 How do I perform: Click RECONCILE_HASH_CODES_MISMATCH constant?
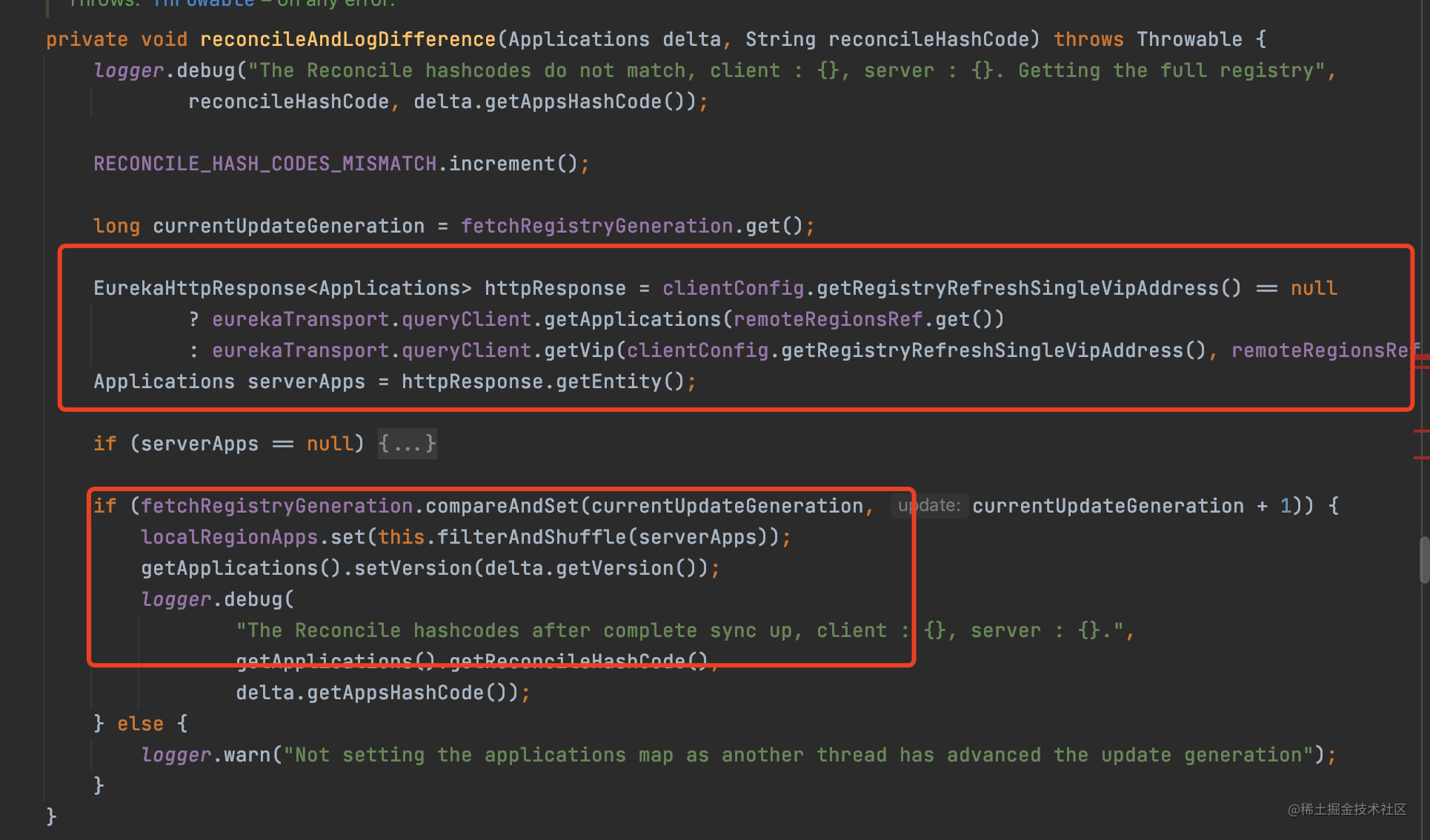(265, 164)
